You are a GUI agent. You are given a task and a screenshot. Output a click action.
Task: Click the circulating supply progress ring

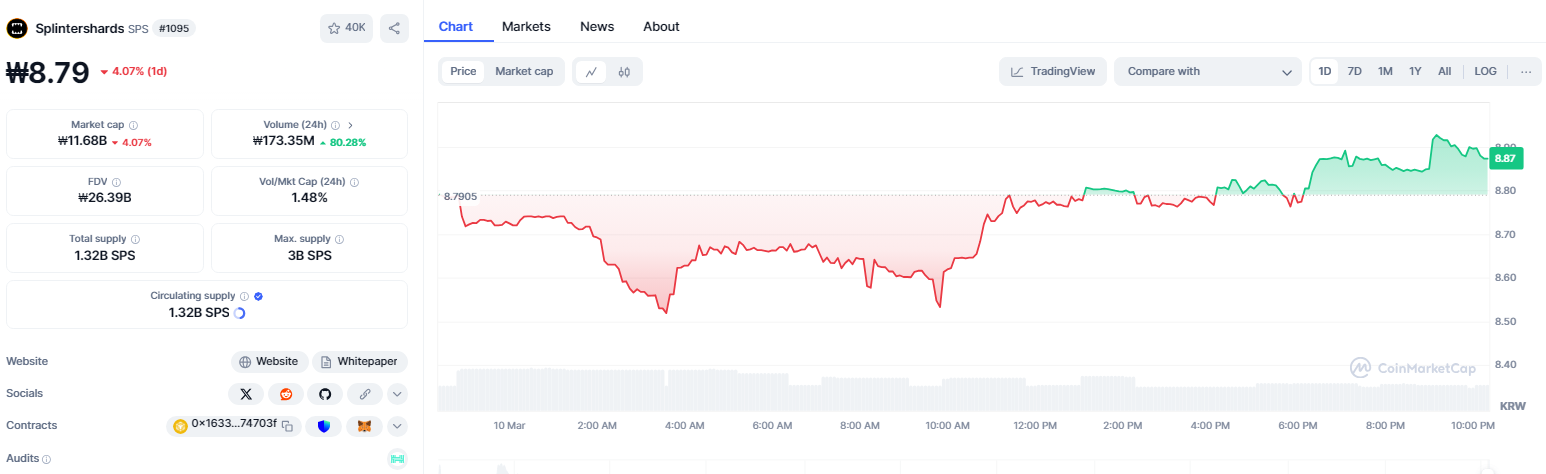coord(239,313)
